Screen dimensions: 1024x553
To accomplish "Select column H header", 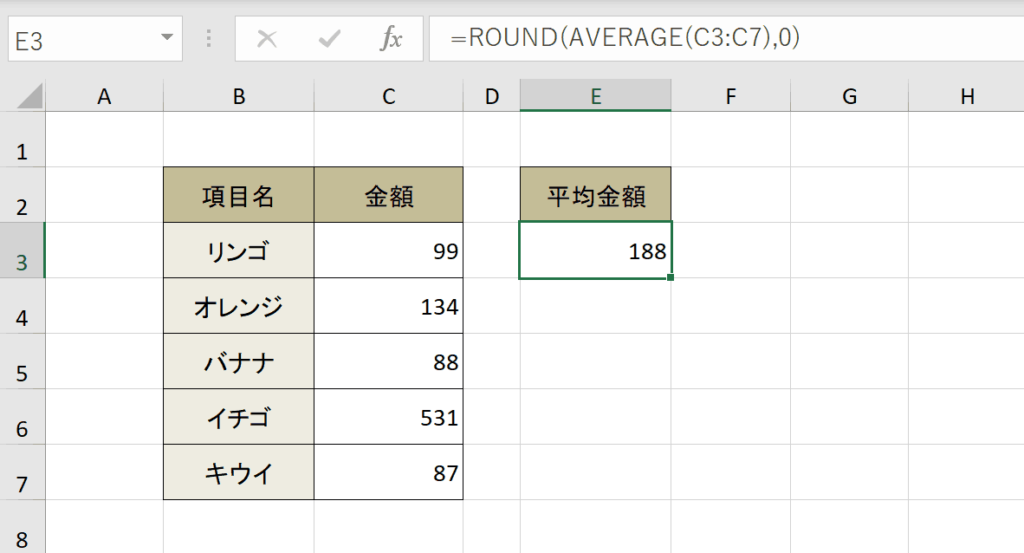I will (x=967, y=96).
